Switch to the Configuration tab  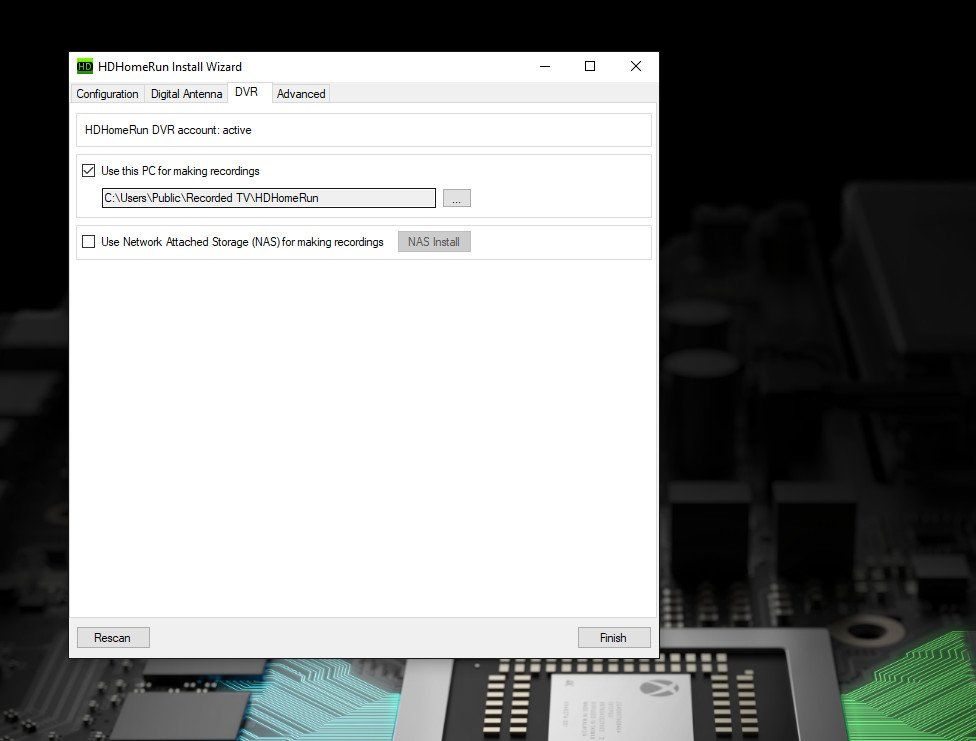pos(106,93)
